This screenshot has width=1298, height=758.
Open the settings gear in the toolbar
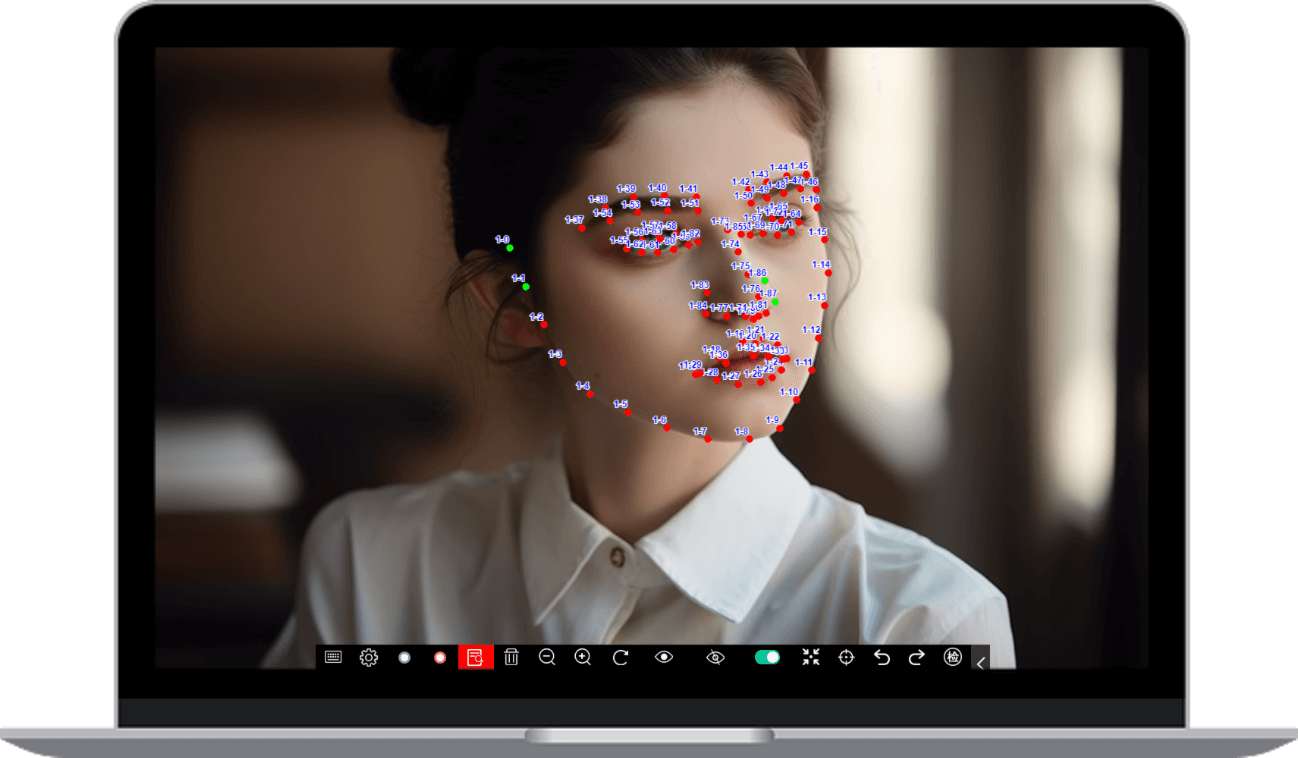(368, 657)
